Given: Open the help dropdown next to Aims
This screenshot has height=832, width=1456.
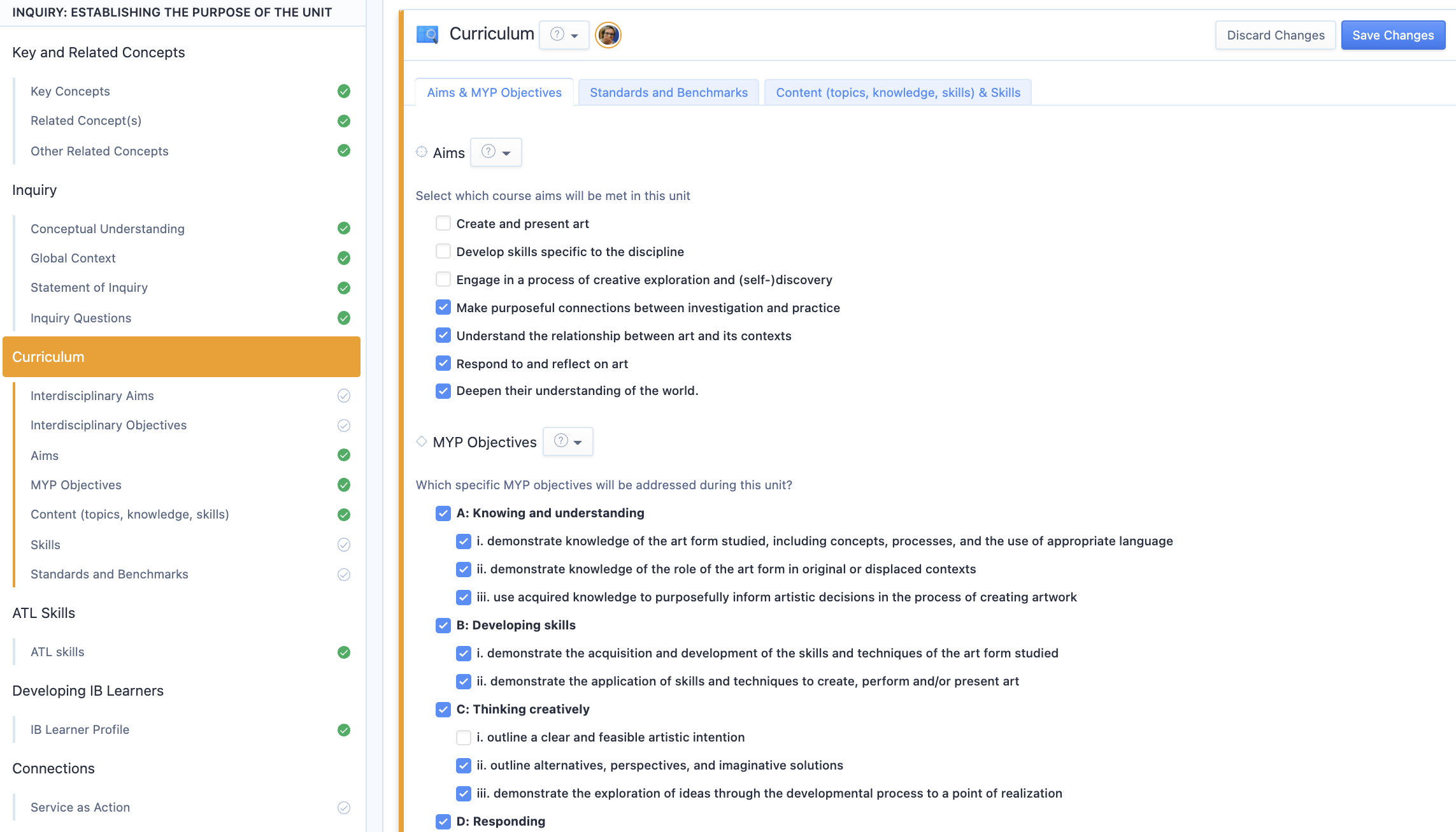Looking at the screenshot, I should (x=496, y=152).
